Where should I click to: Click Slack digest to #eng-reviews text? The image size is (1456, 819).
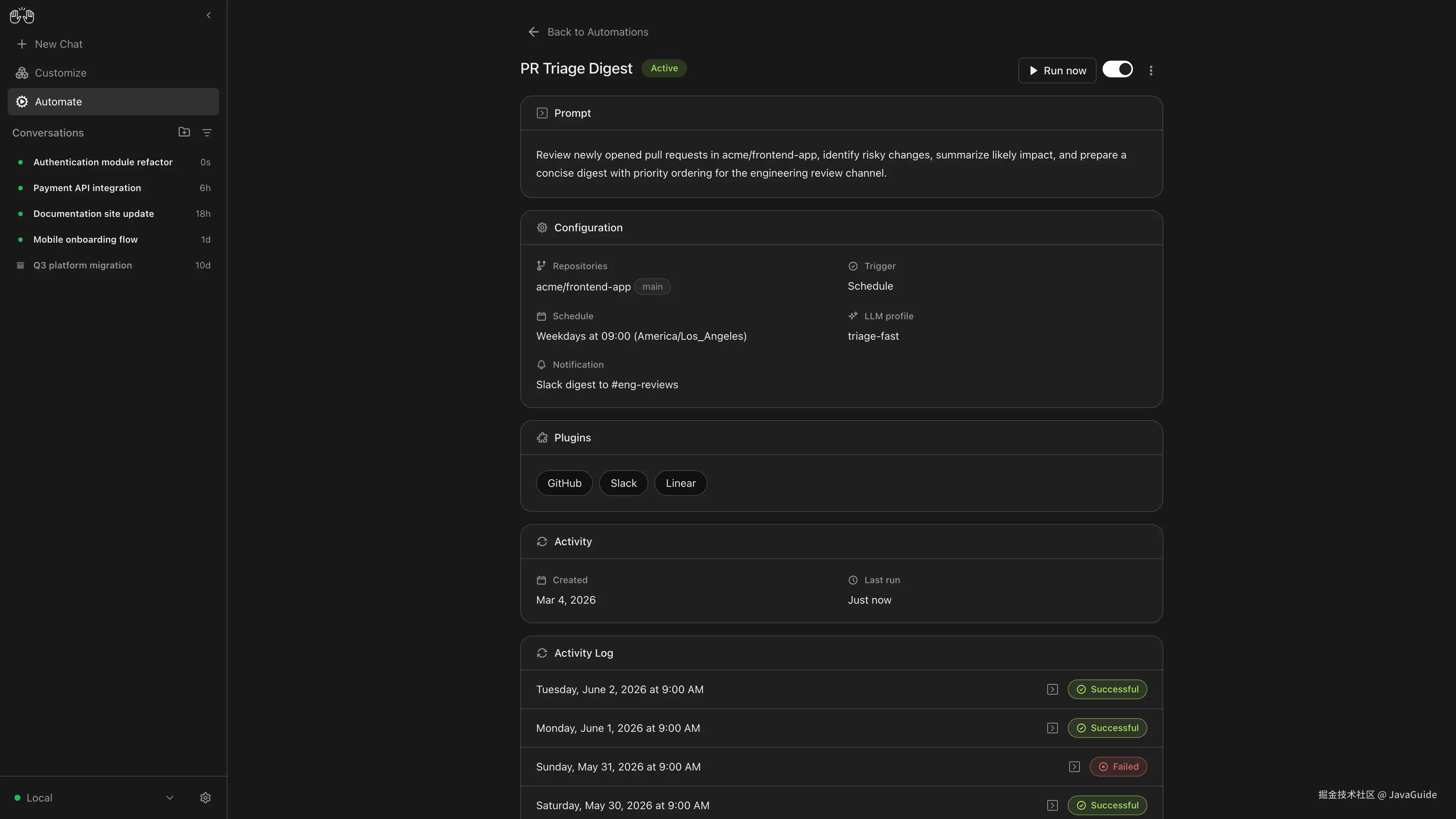pyautogui.click(x=607, y=385)
